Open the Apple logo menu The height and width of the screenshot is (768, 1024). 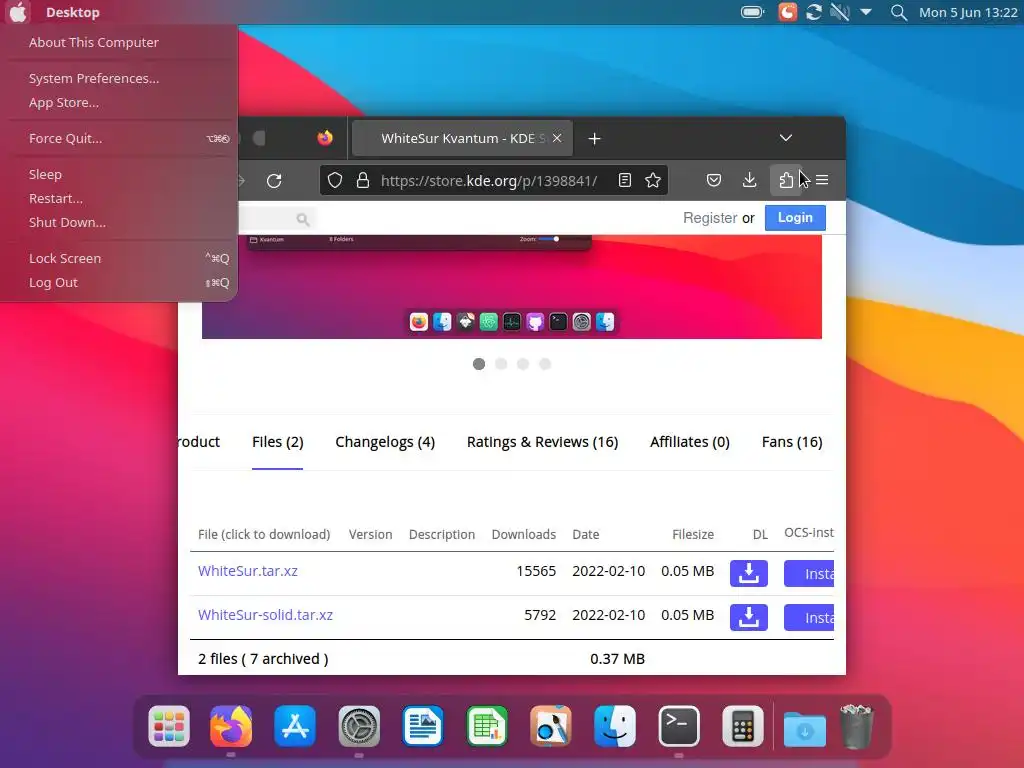pyautogui.click(x=18, y=12)
